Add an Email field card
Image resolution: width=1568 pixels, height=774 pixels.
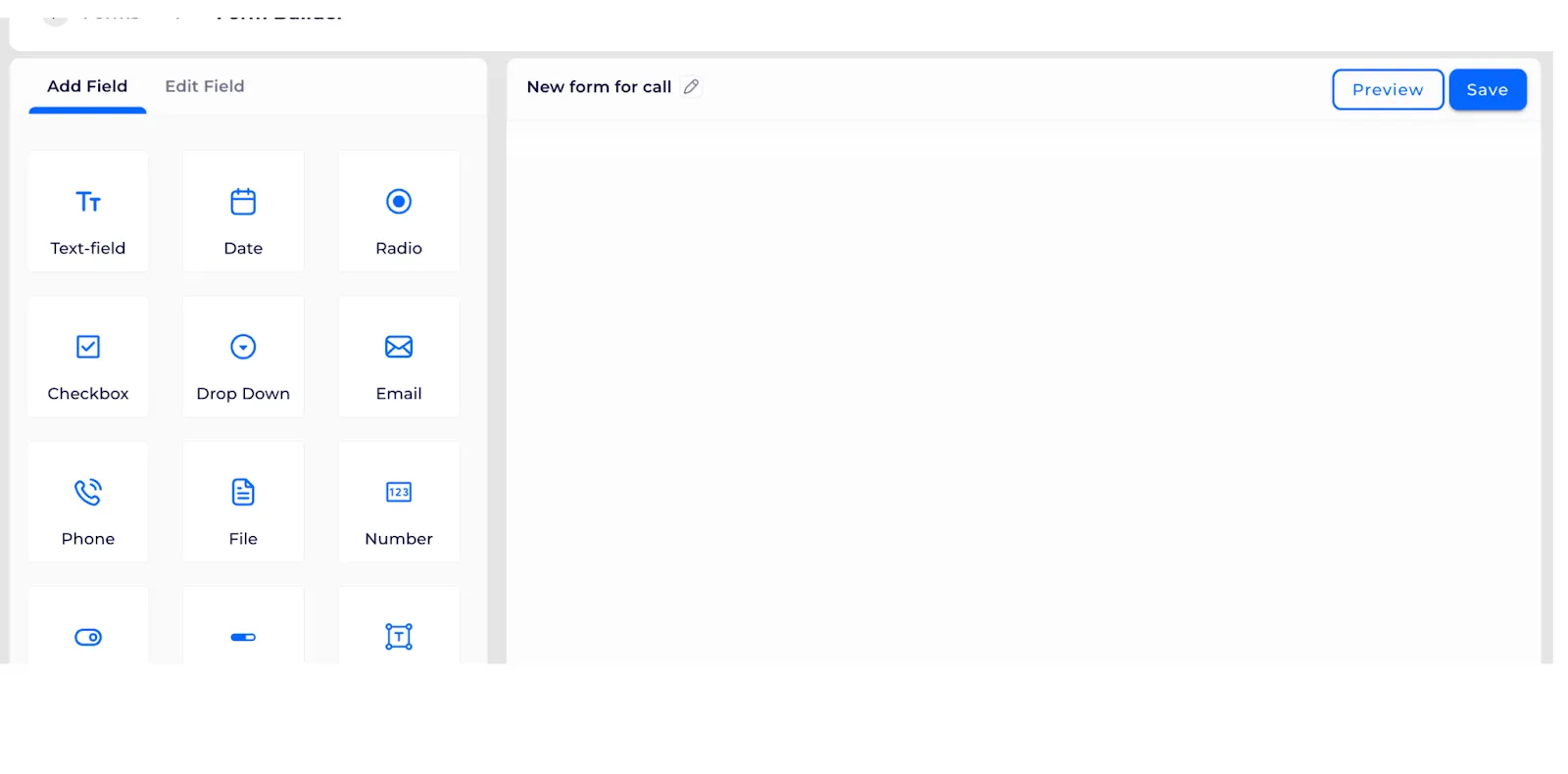tap(399, 357)
